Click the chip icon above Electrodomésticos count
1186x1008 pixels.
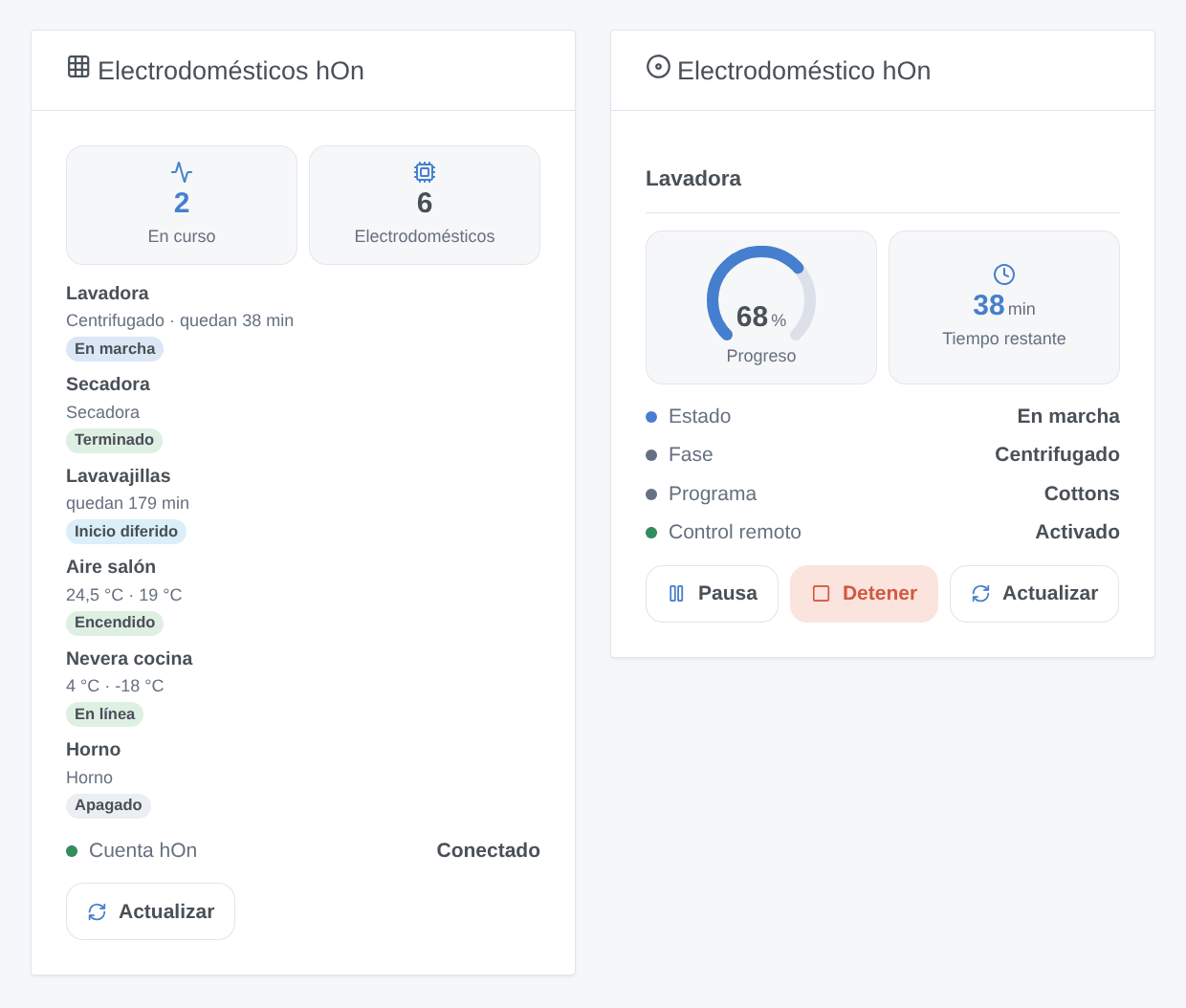[425, 172]
